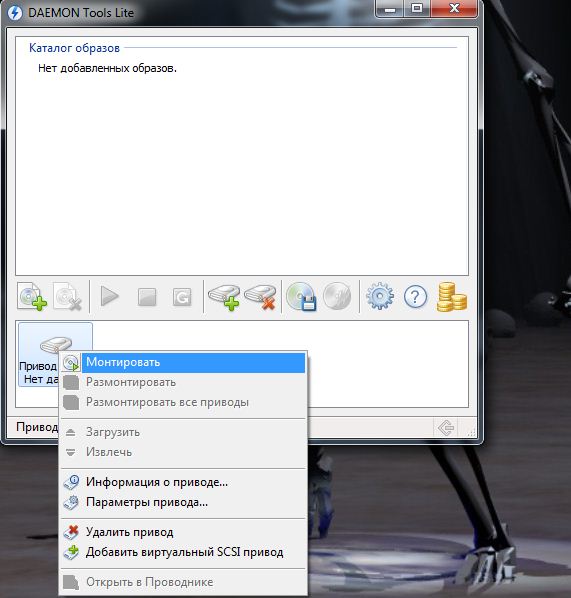This screenshot has height=598, width=571.
Task: Choose Удалить привод menu item
Action: [x=183, y=532]
